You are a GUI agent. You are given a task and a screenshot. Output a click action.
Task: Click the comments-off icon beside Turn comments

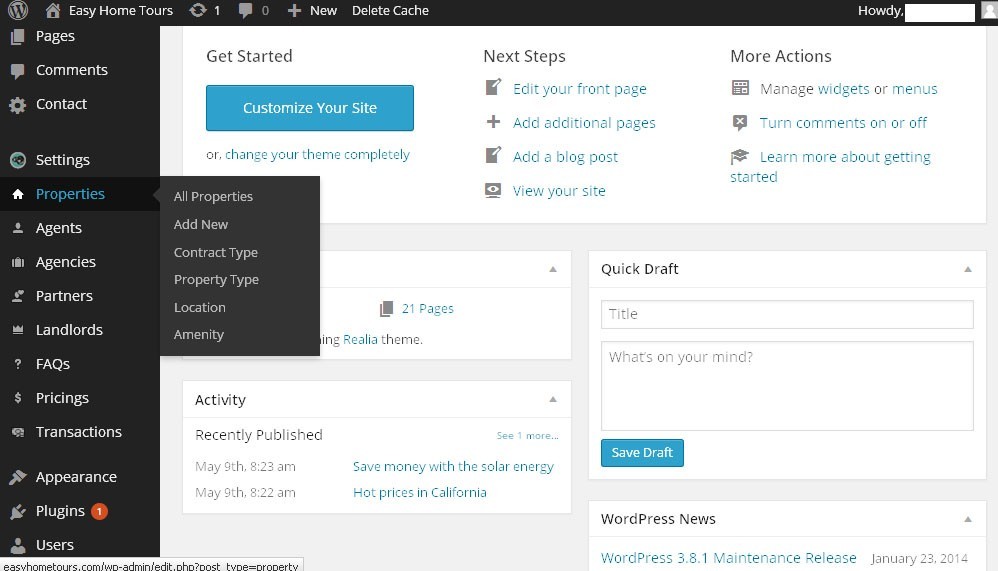[740, 122]
